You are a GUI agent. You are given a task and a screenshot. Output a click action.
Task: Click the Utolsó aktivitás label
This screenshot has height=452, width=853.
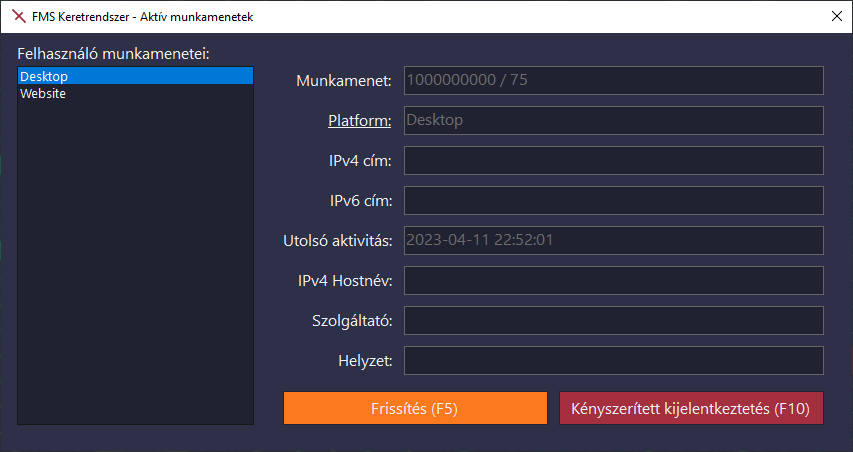tap(338, 241)
